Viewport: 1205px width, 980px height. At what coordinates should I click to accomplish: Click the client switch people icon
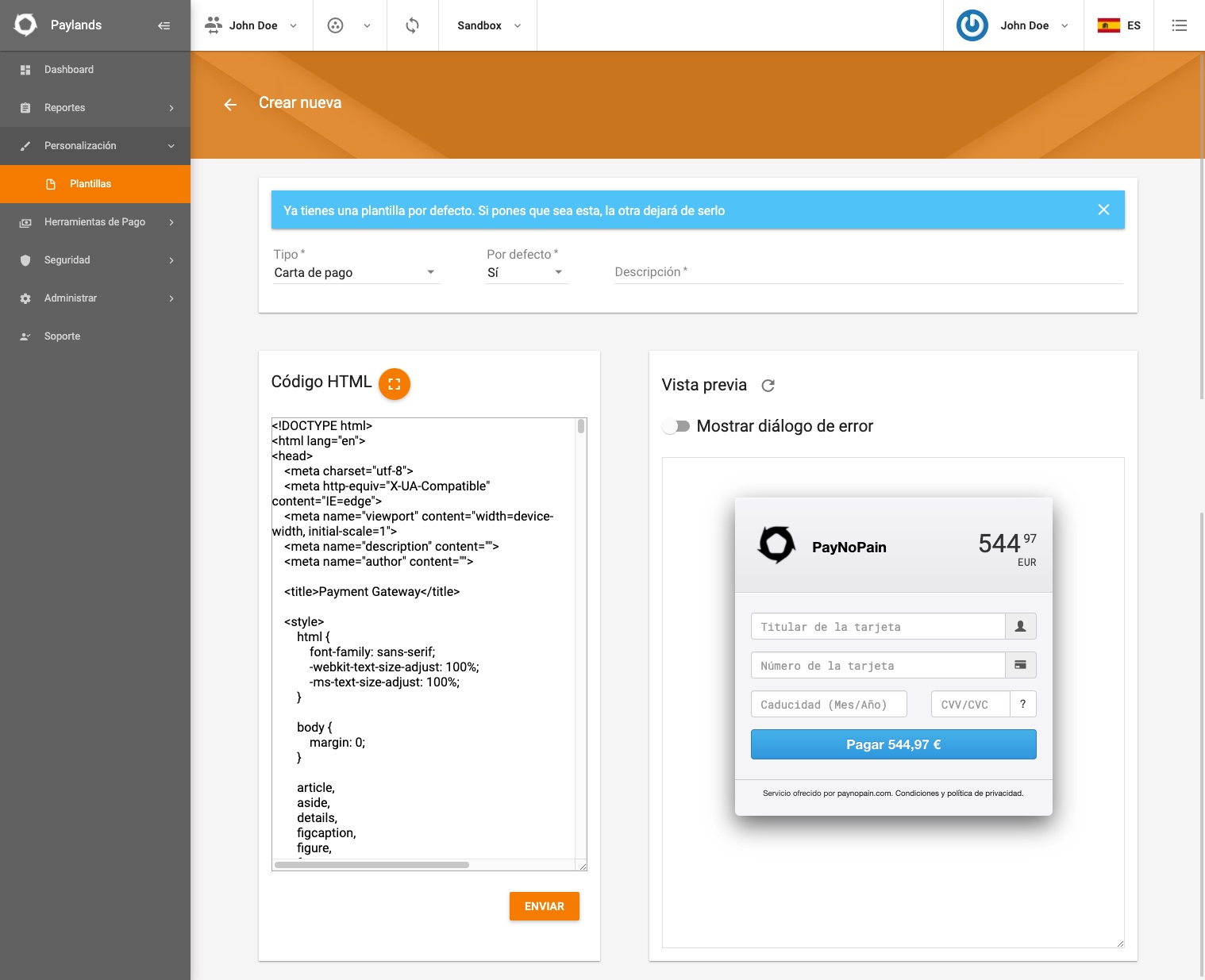(214, 25)
